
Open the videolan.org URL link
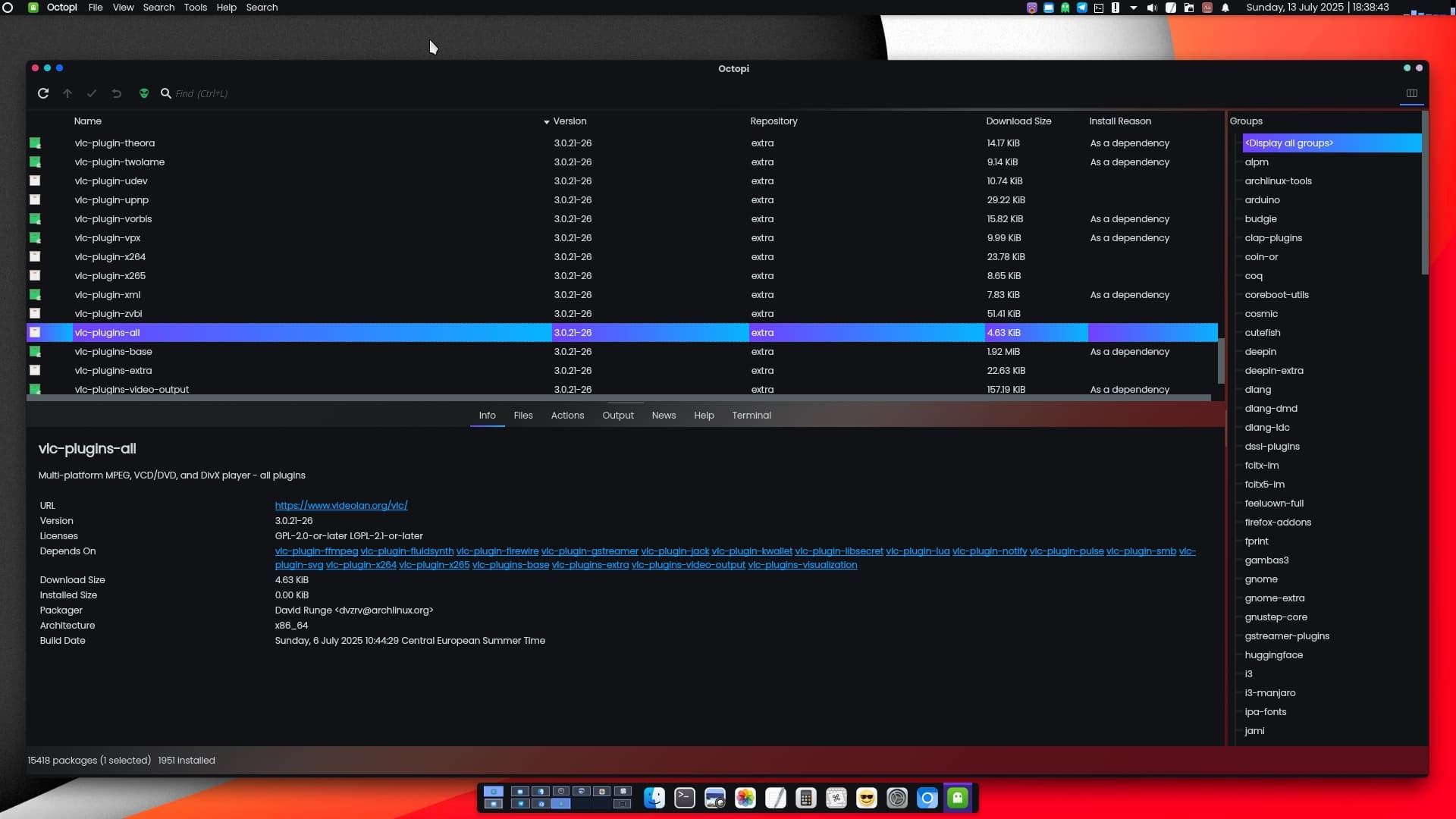[x=341, y=506]
